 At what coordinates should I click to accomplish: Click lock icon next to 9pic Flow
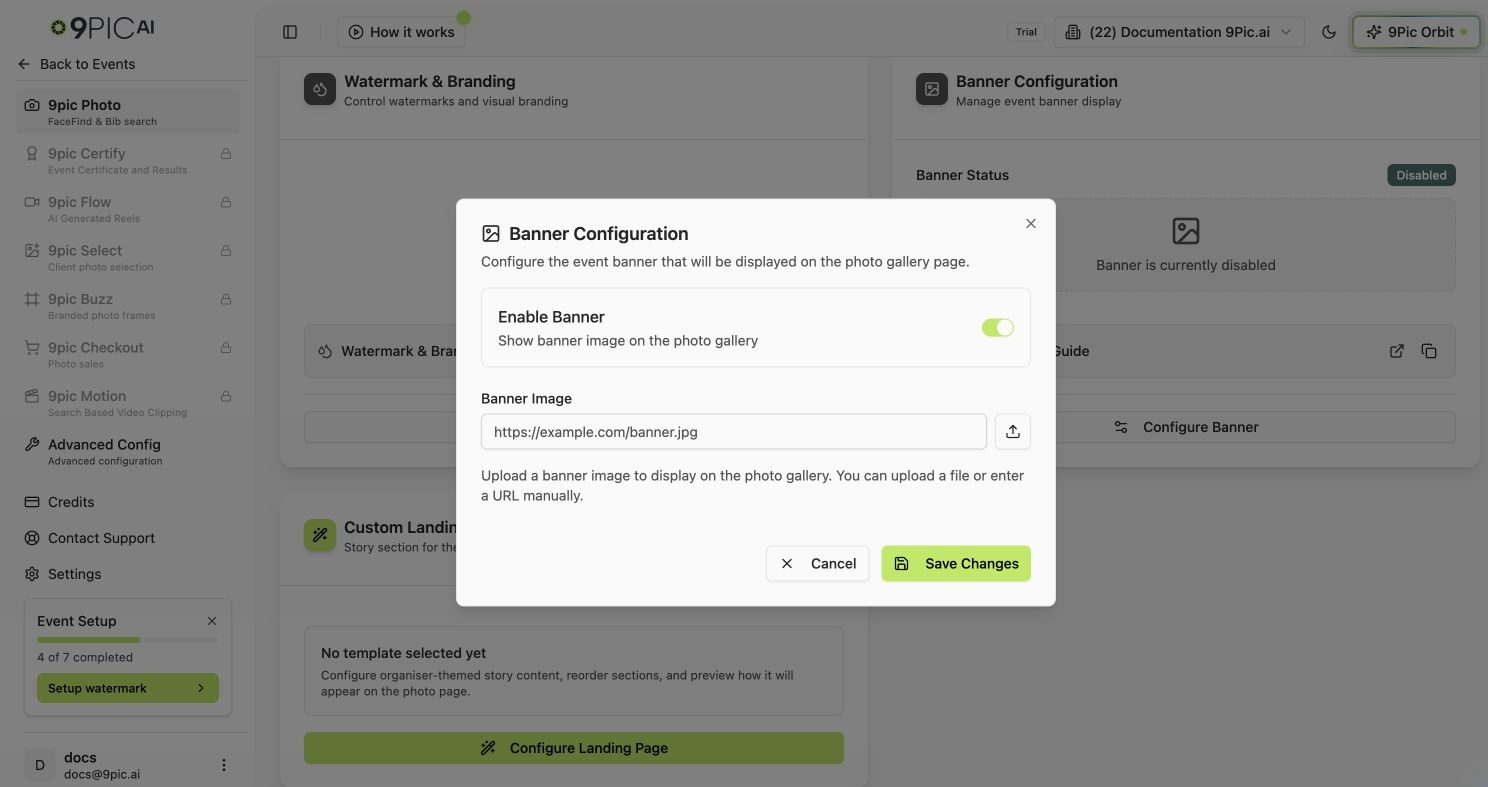[x=226, y=202]
